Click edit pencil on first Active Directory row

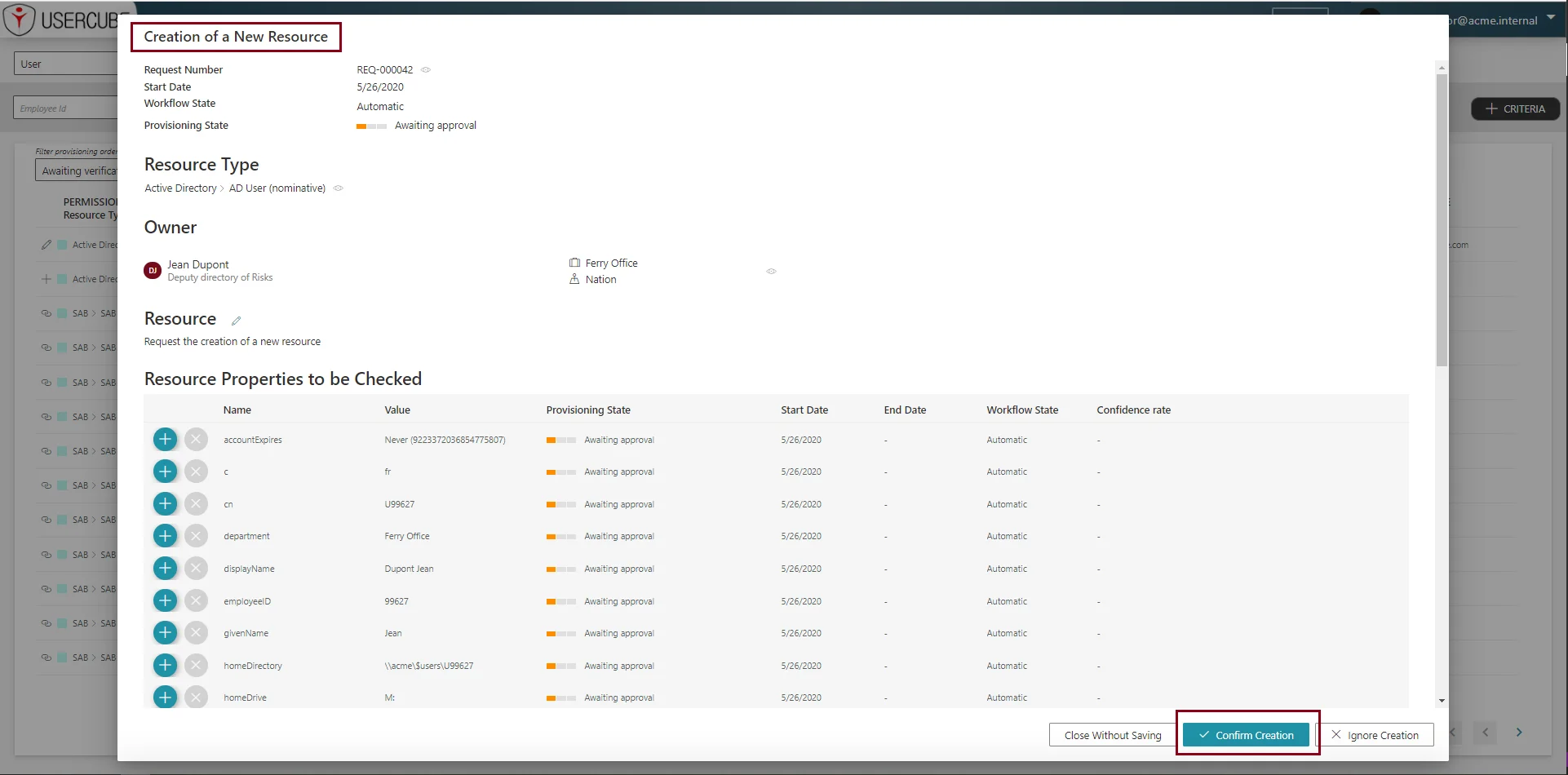point(47,245)
